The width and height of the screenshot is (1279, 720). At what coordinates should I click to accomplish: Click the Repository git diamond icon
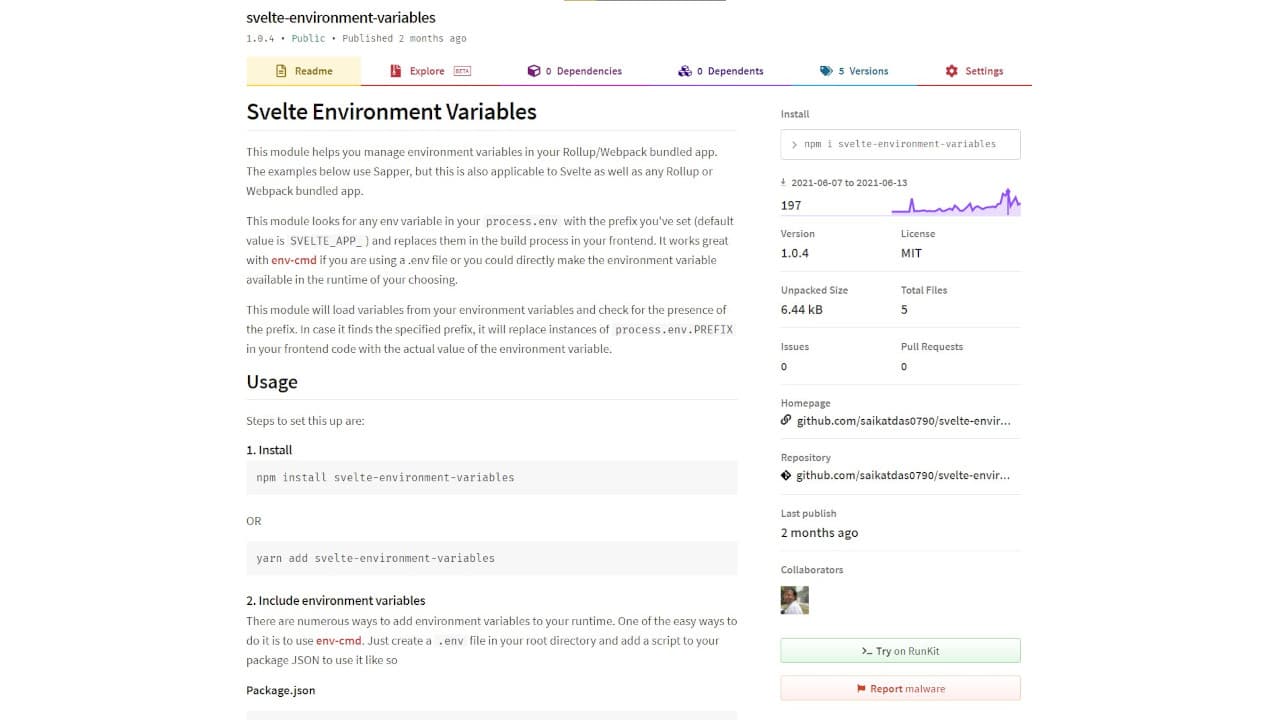[786, 475]
